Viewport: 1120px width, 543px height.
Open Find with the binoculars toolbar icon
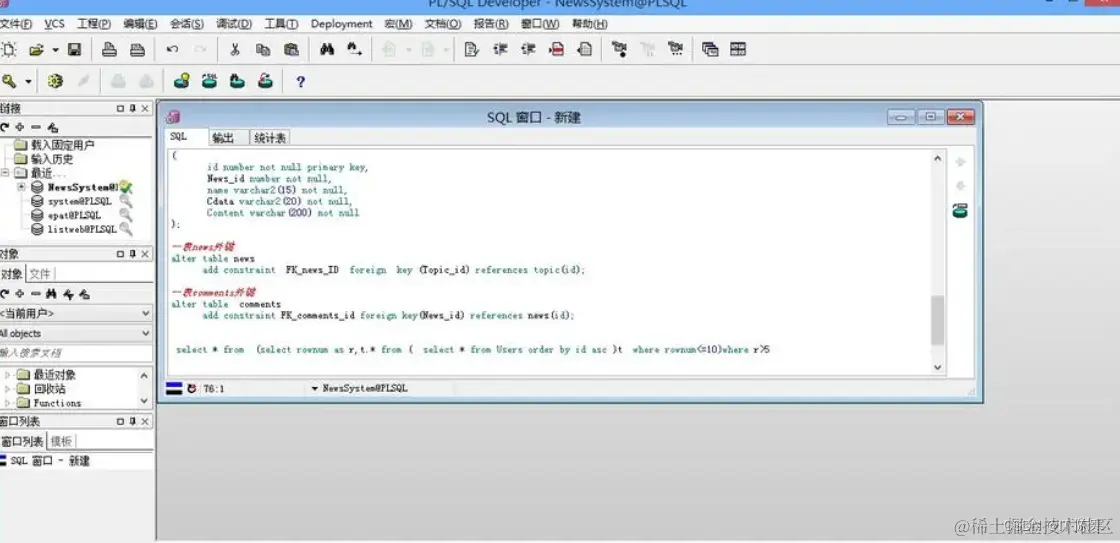[x=327, y=49]
